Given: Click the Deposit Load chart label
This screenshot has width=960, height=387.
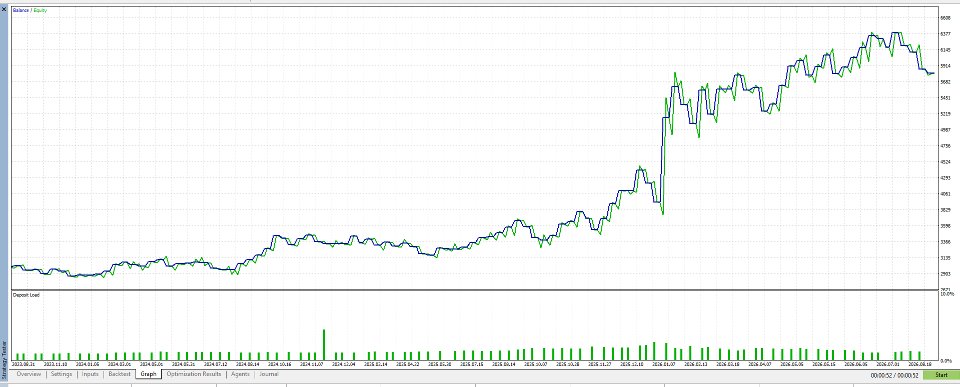Looking at the screenshot, I should pyautogui.click(x=26, y=295).
